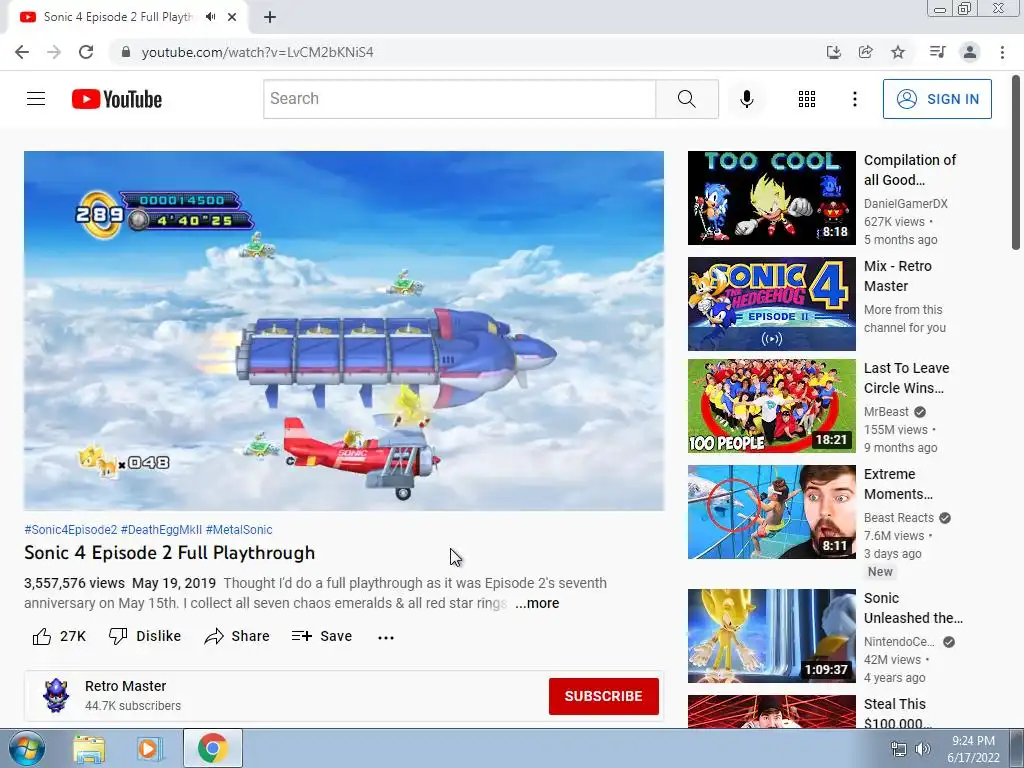1024x768 pixels.
Task: Launch Windows Media Player from taskbar
Action: pyautogui.click(x=150, y=748)
